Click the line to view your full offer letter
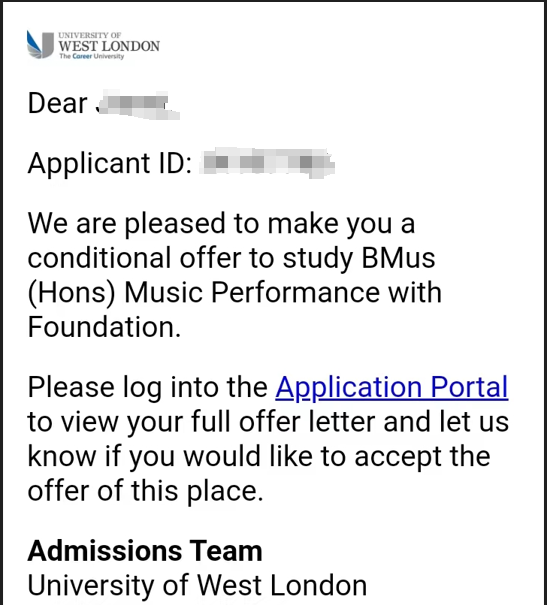Image resolution: width=547 pixels, height=605 pixels. click(x=268, y=421)
